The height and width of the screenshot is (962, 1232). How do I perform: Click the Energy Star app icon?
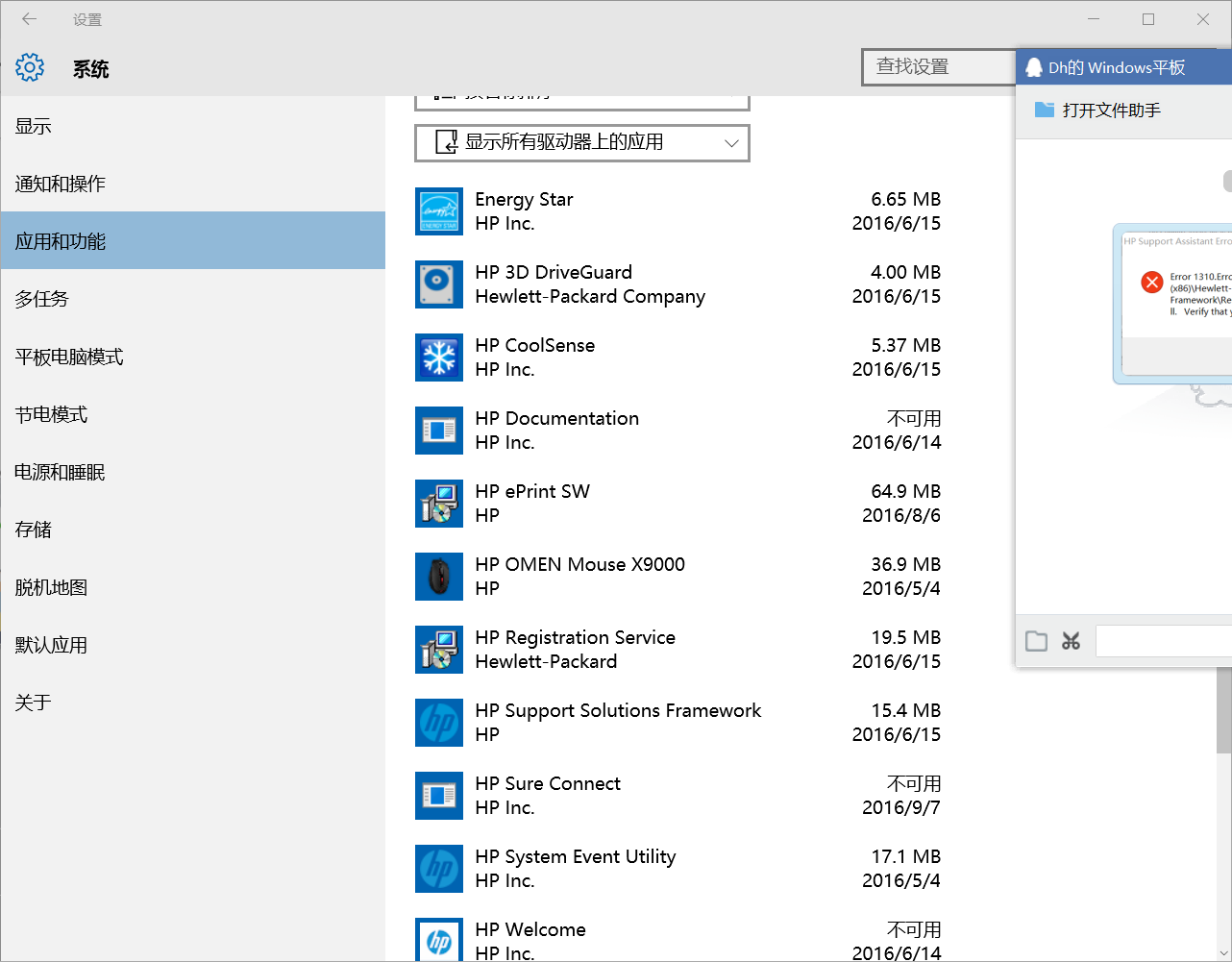click(x=439, y=211)
